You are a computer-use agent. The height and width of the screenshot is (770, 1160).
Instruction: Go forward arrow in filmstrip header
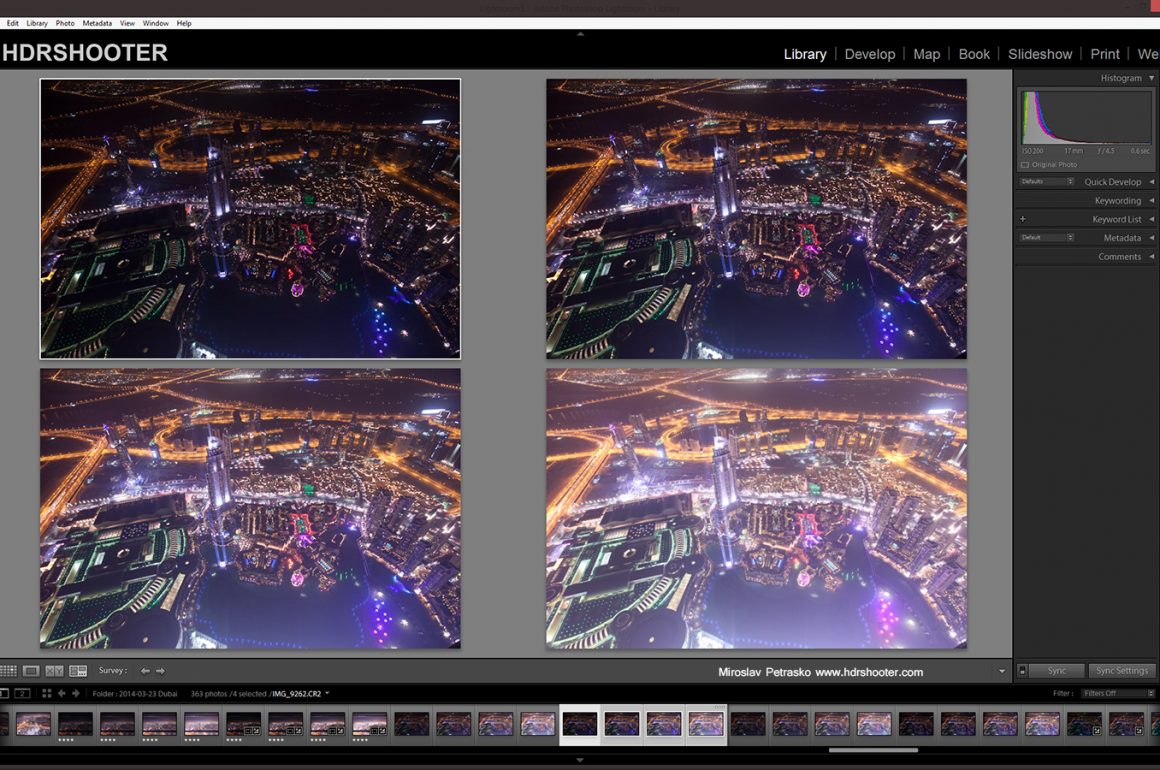75,694
